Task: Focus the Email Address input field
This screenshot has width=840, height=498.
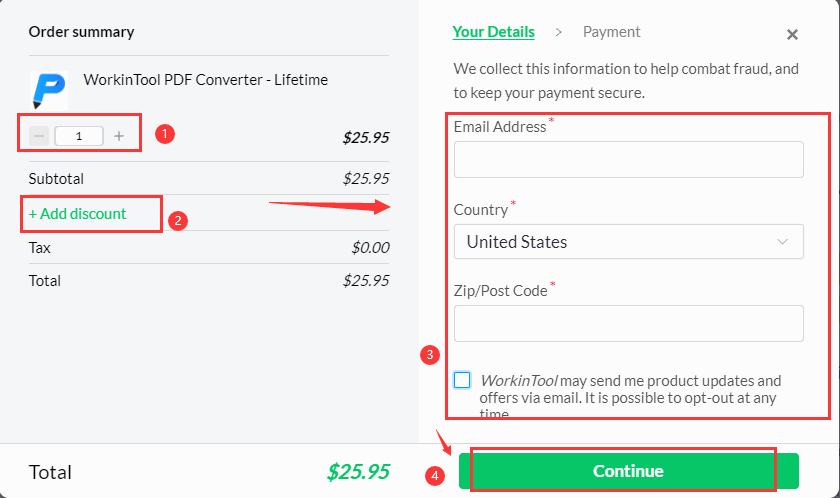Action: tap(628, 160)
